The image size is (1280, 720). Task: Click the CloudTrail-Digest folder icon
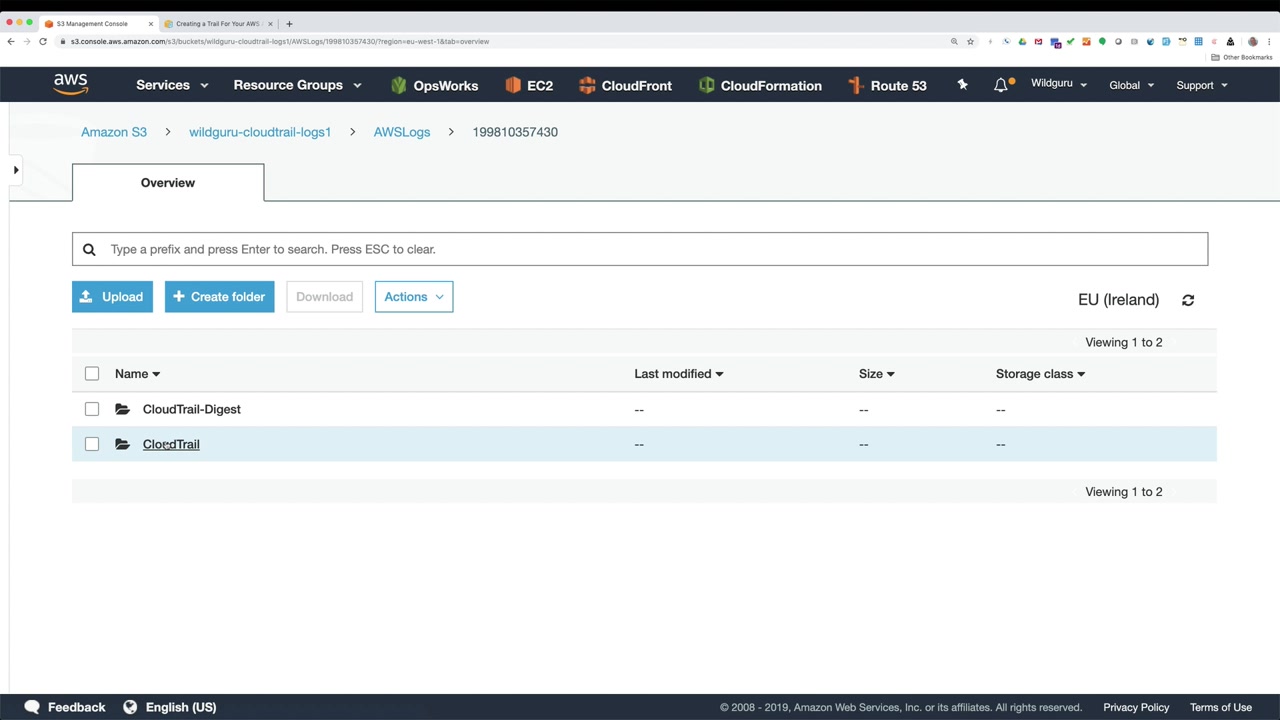[122, 409]
